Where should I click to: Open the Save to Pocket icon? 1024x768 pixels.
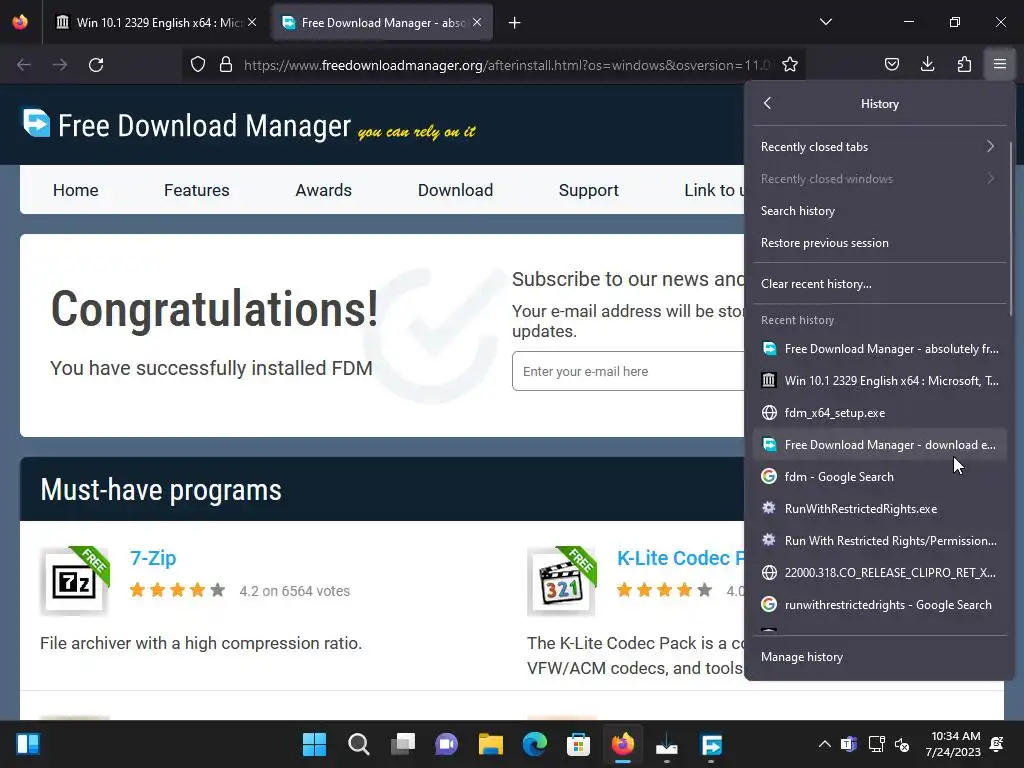pyautogui.click(x=892, y=64)
